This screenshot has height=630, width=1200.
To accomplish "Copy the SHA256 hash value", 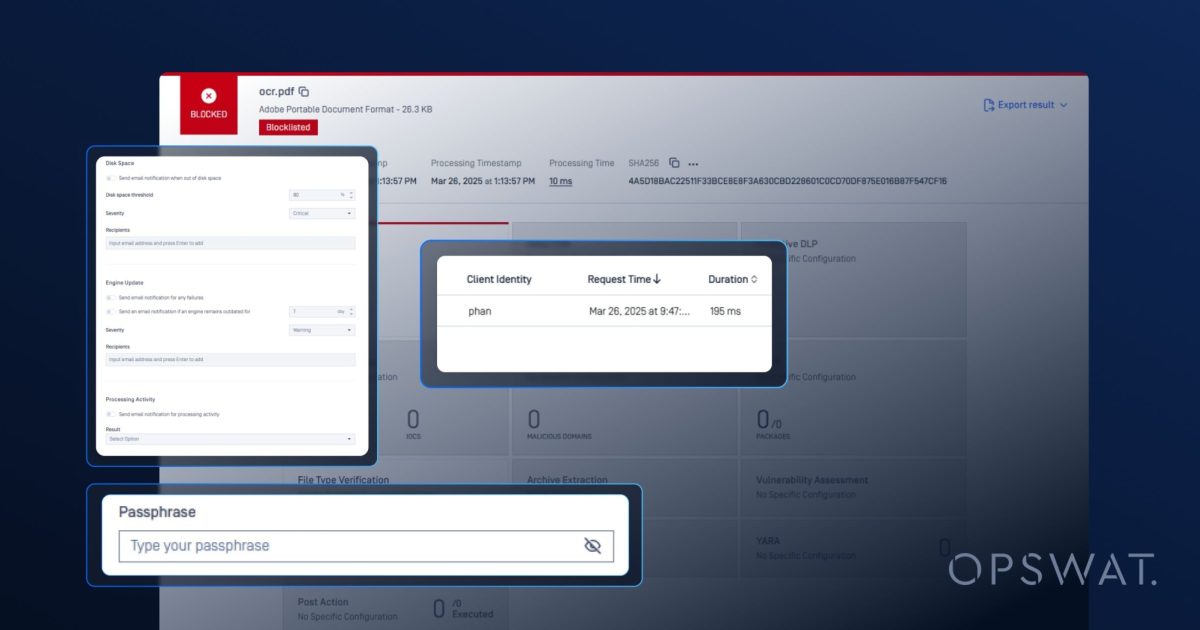I will point(673,163).
